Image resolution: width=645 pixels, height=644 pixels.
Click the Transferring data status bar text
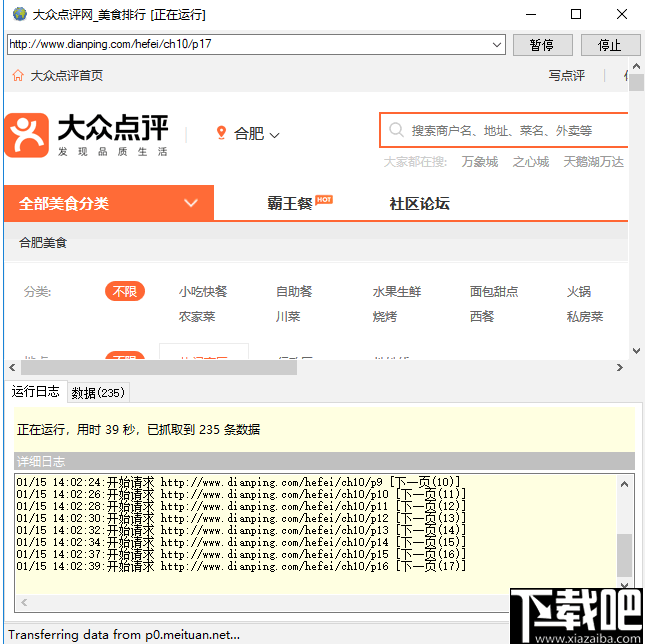124,635
